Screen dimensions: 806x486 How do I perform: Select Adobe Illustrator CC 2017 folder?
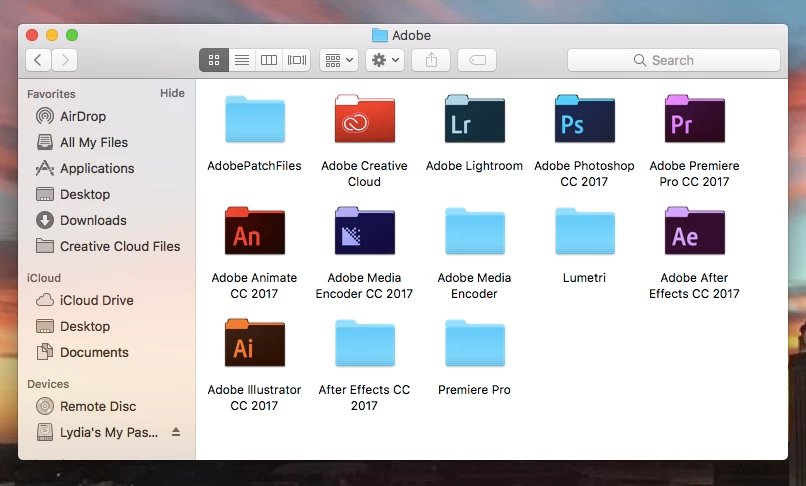(255, 343)
